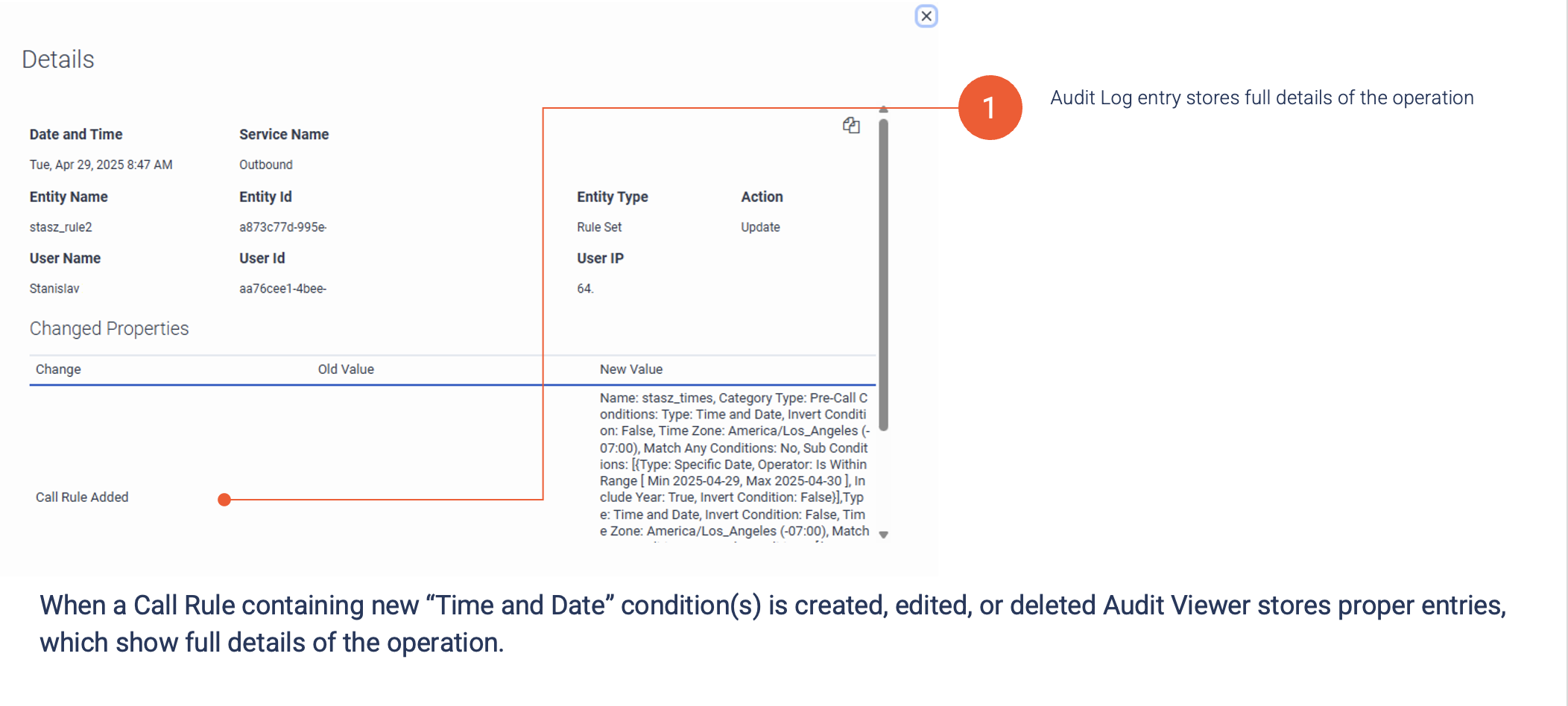This screenshot has width=1568, height=706.
Task: Click the orange dot beside Call Rule Added
Action: click(x=224, y=500)
